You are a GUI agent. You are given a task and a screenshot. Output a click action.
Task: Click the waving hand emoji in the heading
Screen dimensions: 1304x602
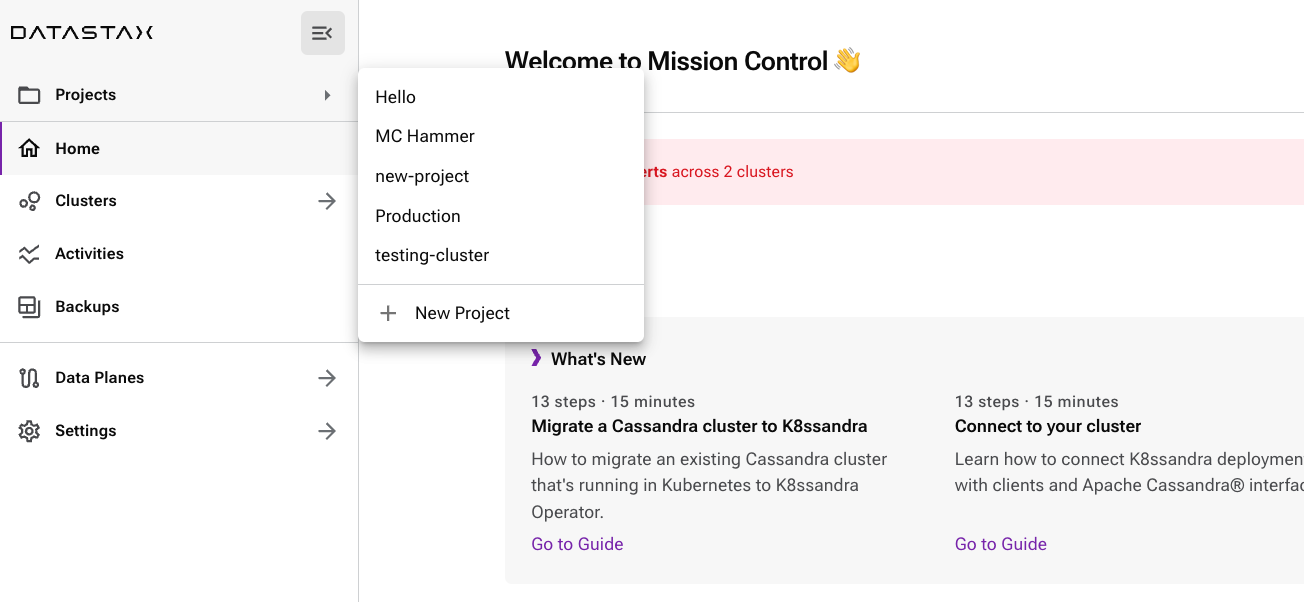coord(846,61)
